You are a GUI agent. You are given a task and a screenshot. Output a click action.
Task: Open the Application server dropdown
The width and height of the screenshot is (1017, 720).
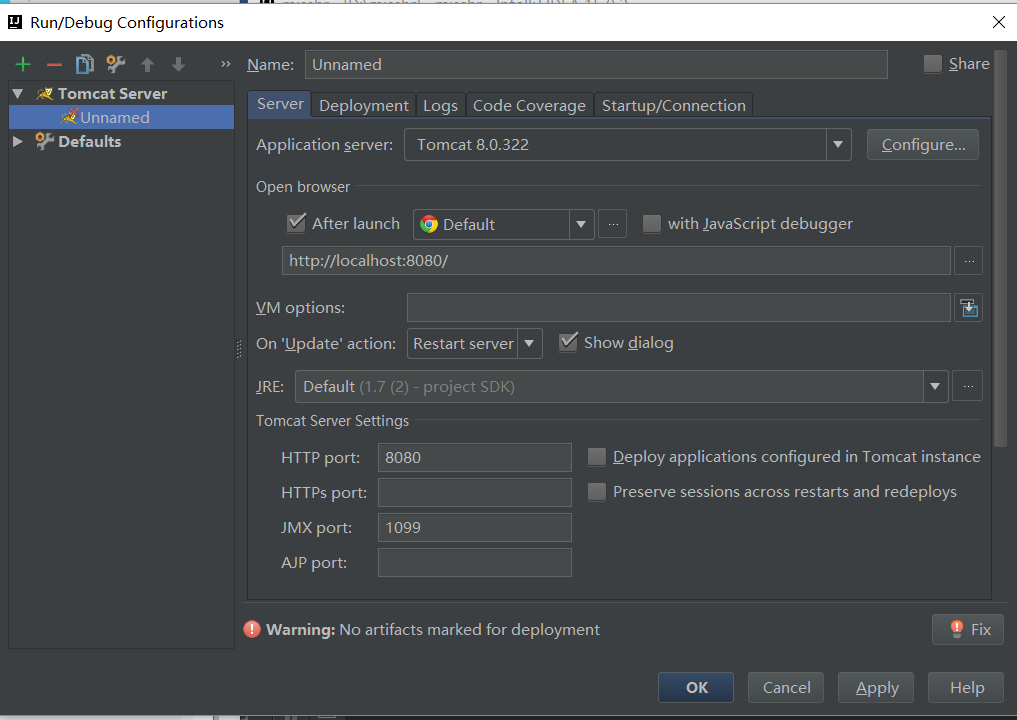pos(838,145)
